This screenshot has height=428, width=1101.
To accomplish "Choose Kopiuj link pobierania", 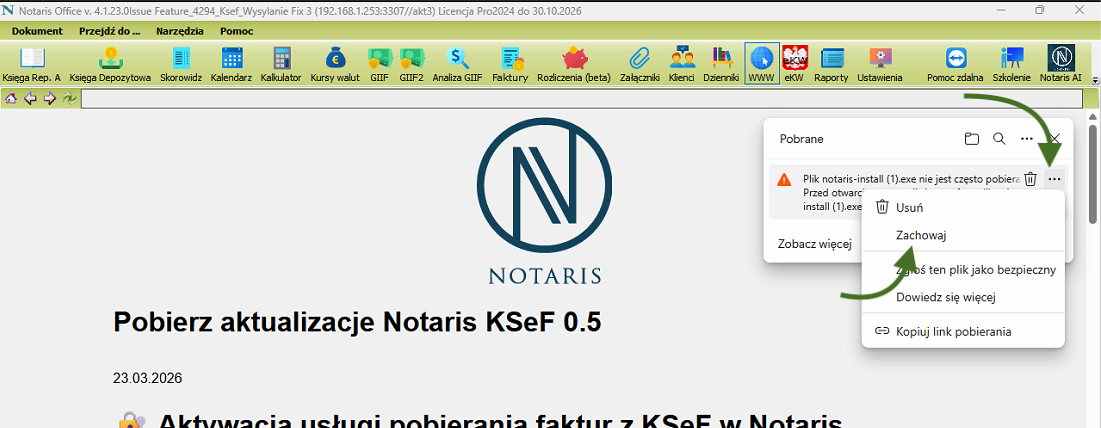I will pos(953,331).
